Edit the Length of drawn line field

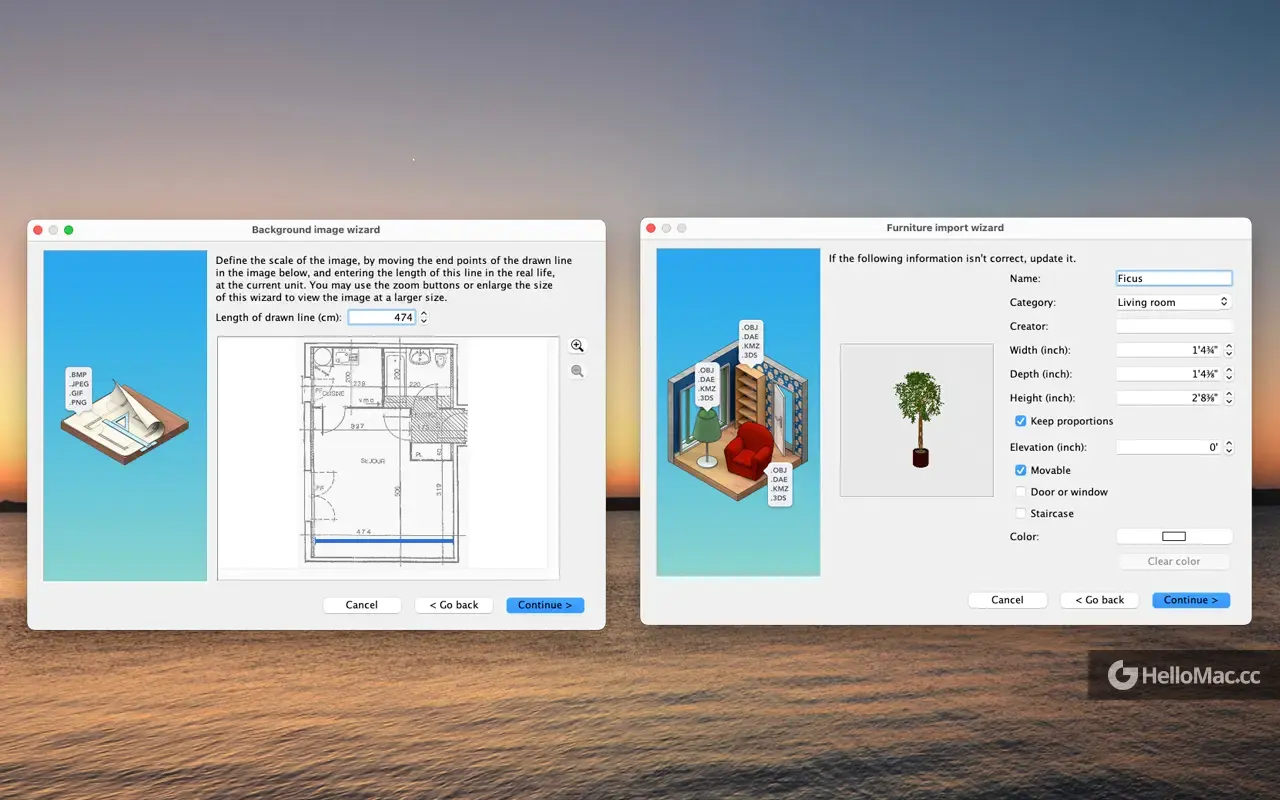(381, 317)
